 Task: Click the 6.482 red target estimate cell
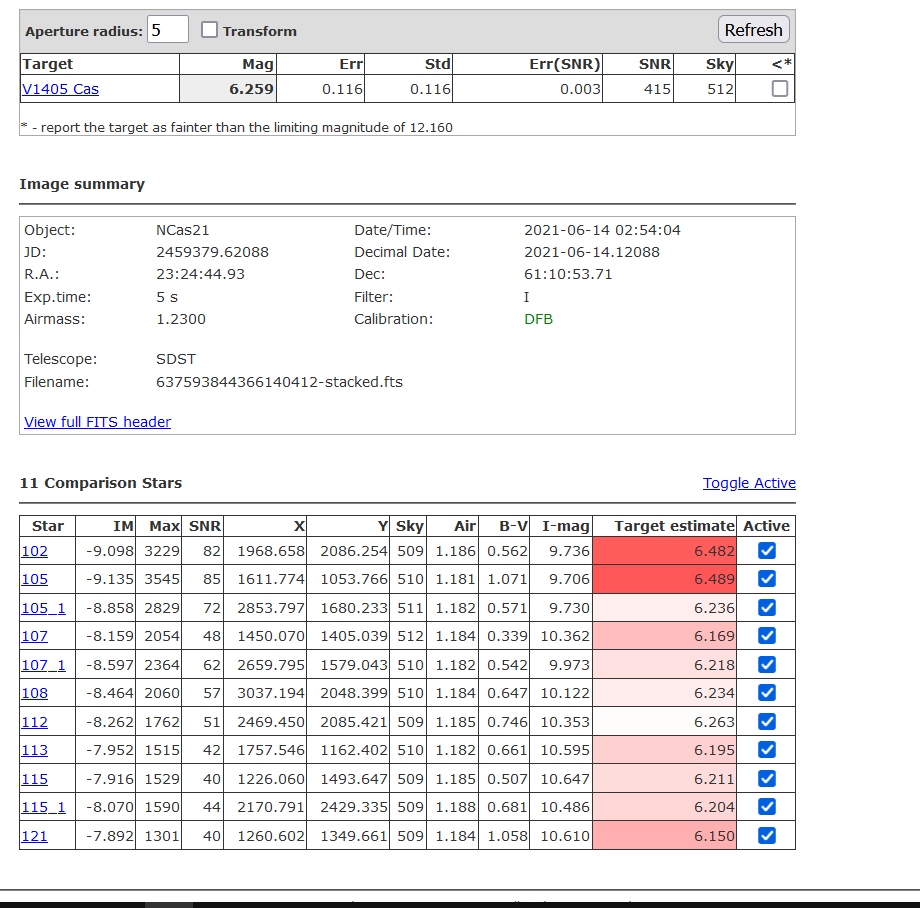click(x=664, y=551)
